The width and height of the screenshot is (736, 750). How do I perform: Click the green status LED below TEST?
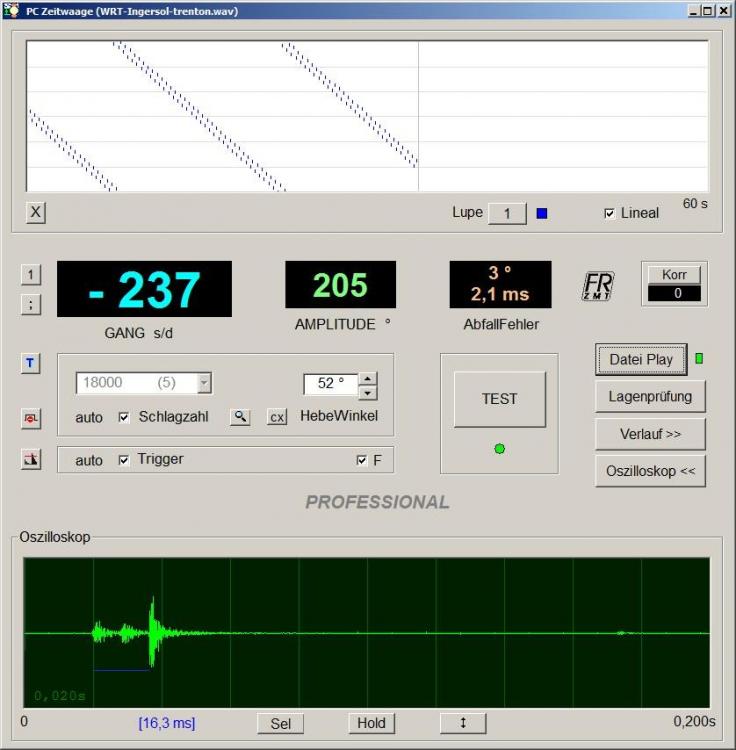[x=500, y=449]
